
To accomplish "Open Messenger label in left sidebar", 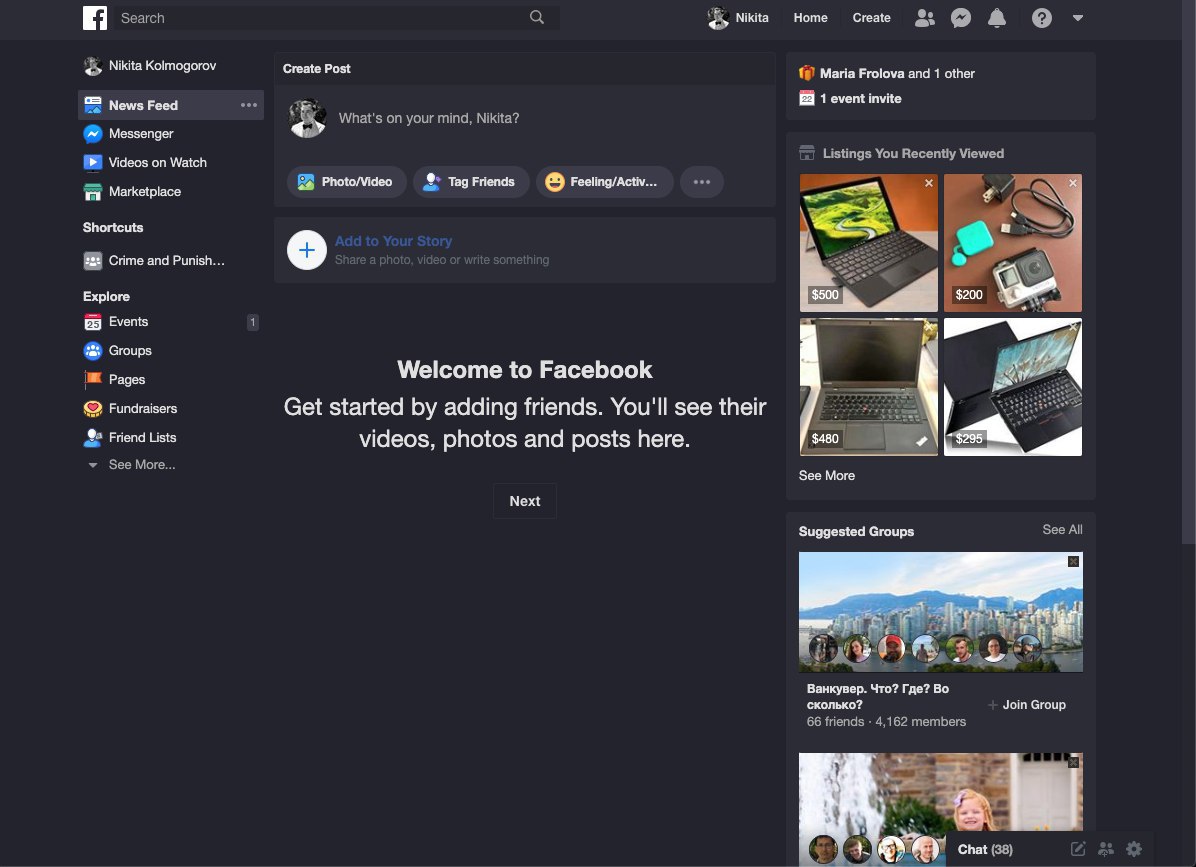I will tap(141, 133).
